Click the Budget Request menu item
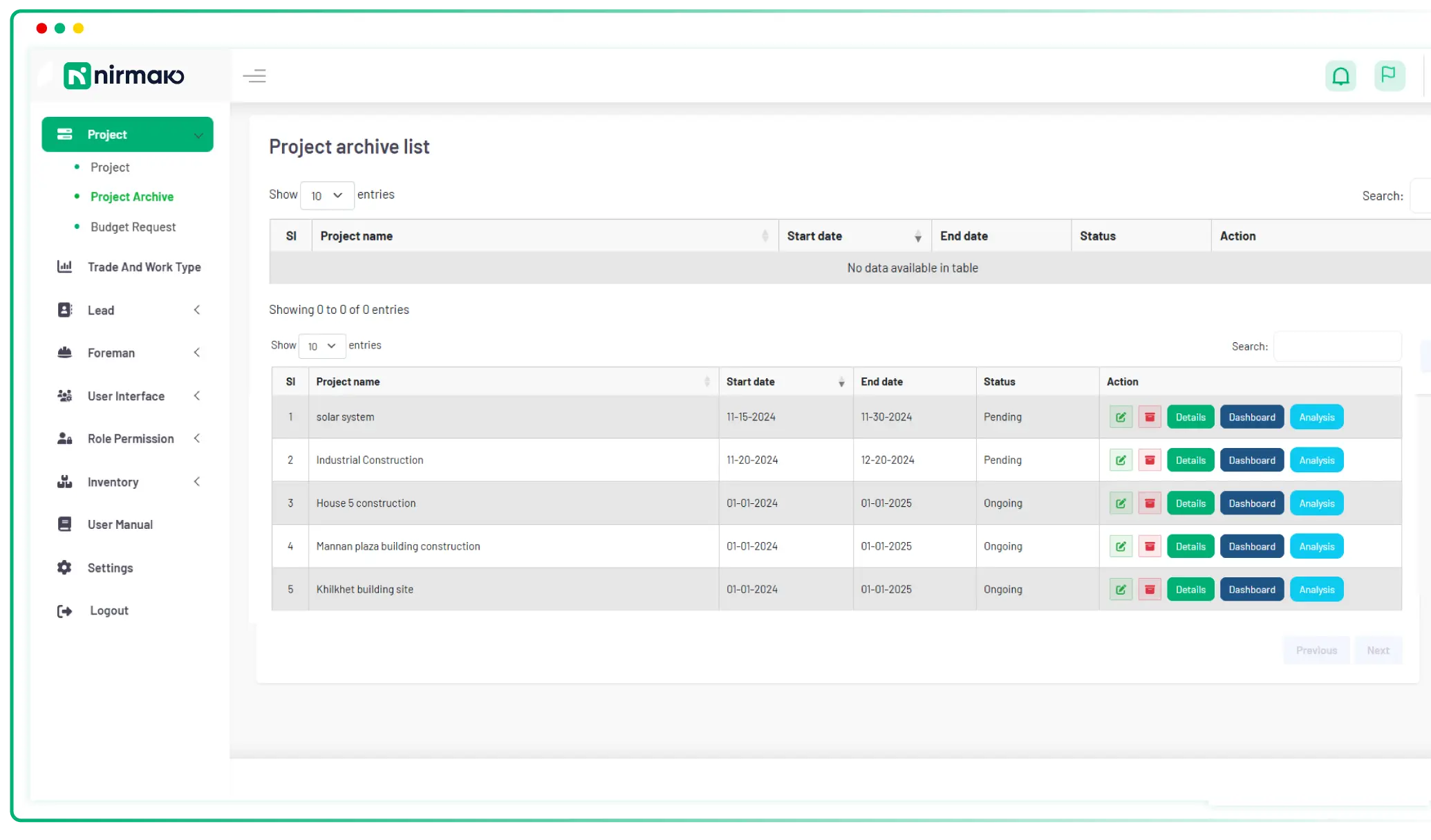This screenshot has width=1431, height=840. 133,226
